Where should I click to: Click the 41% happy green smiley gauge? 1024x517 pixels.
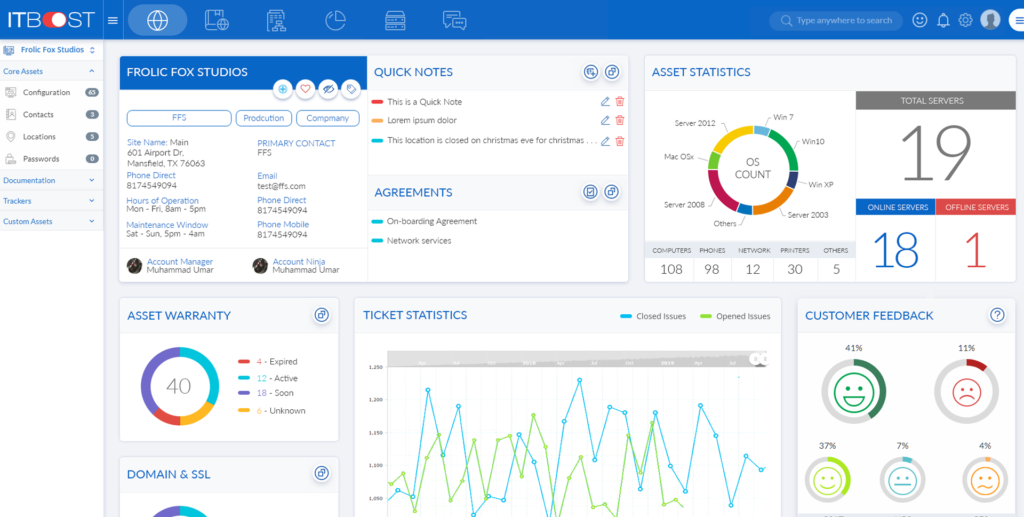[x=853, y=392]
